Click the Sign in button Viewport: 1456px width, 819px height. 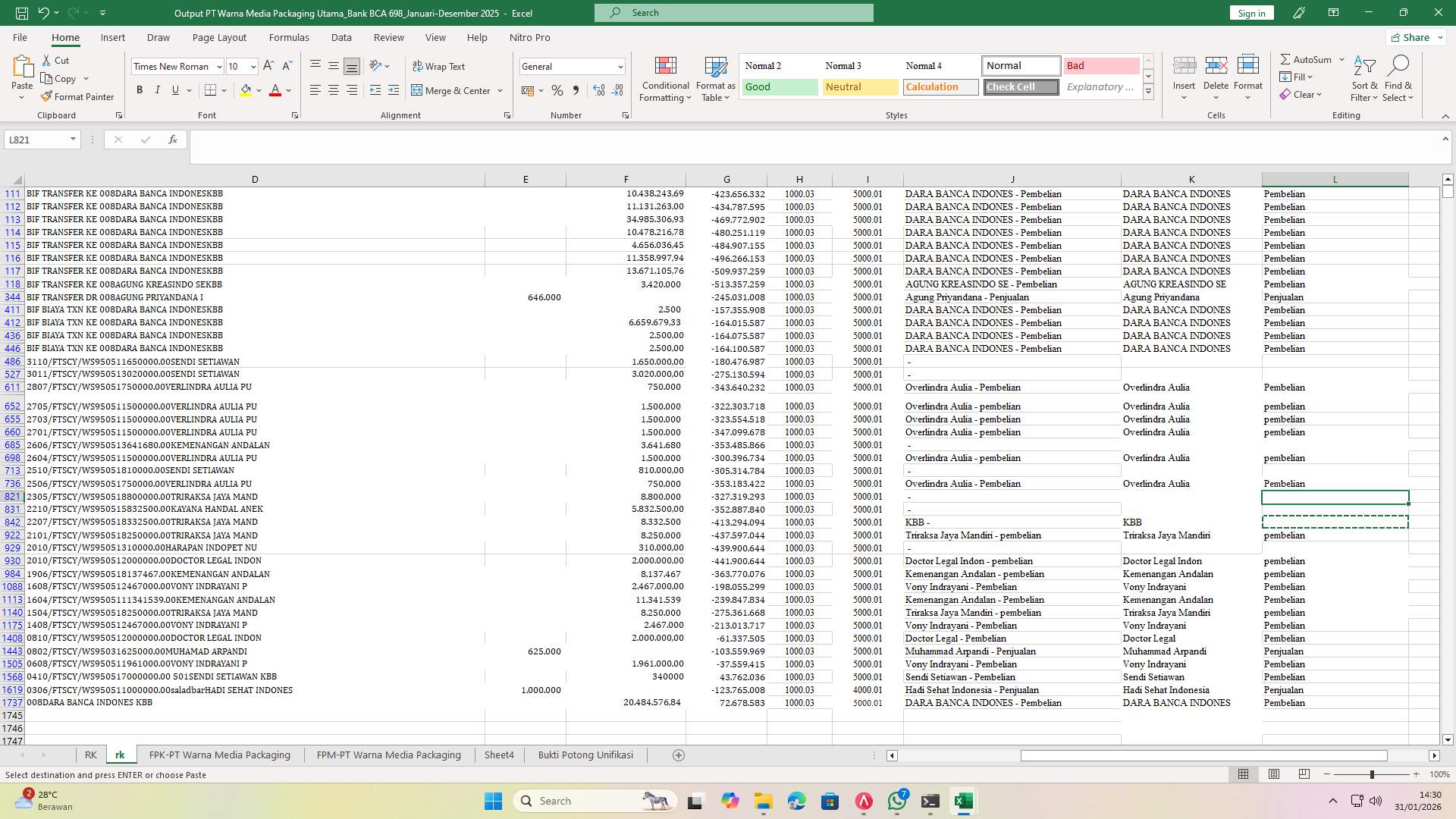[1250, 12]
